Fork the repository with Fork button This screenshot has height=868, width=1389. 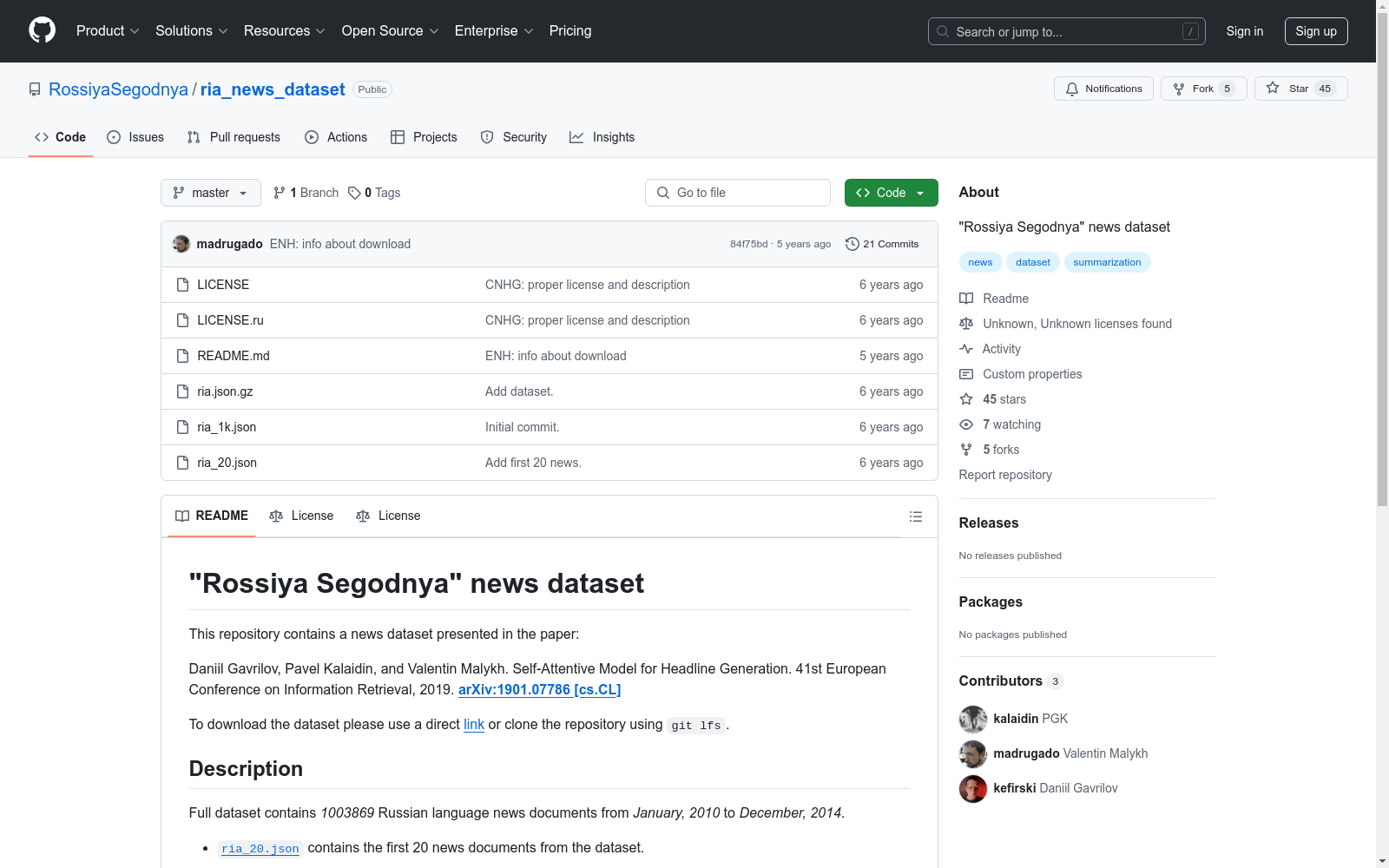click(x=1203, y=89)
